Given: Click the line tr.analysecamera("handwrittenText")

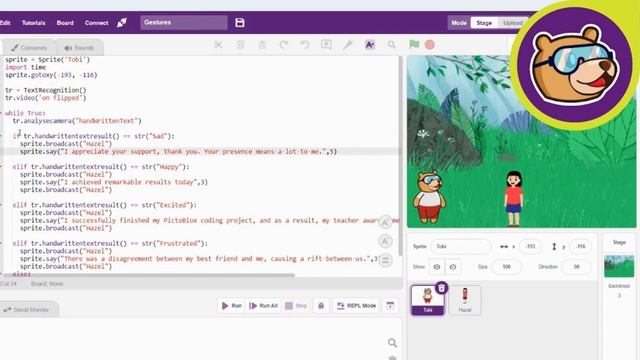Looking at the screenshot, I should (77, 121).
